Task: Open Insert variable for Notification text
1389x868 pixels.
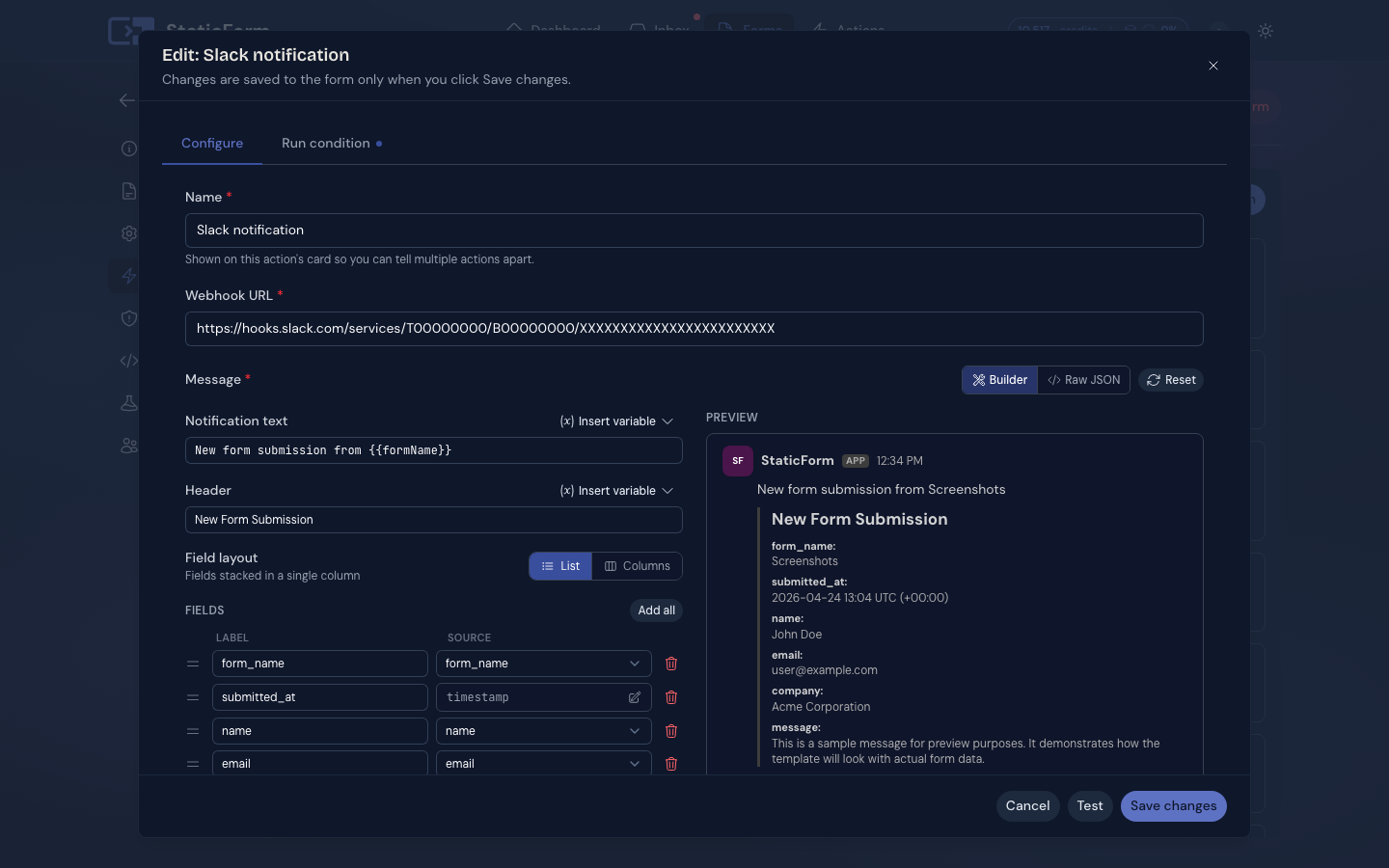Action: 617,421
